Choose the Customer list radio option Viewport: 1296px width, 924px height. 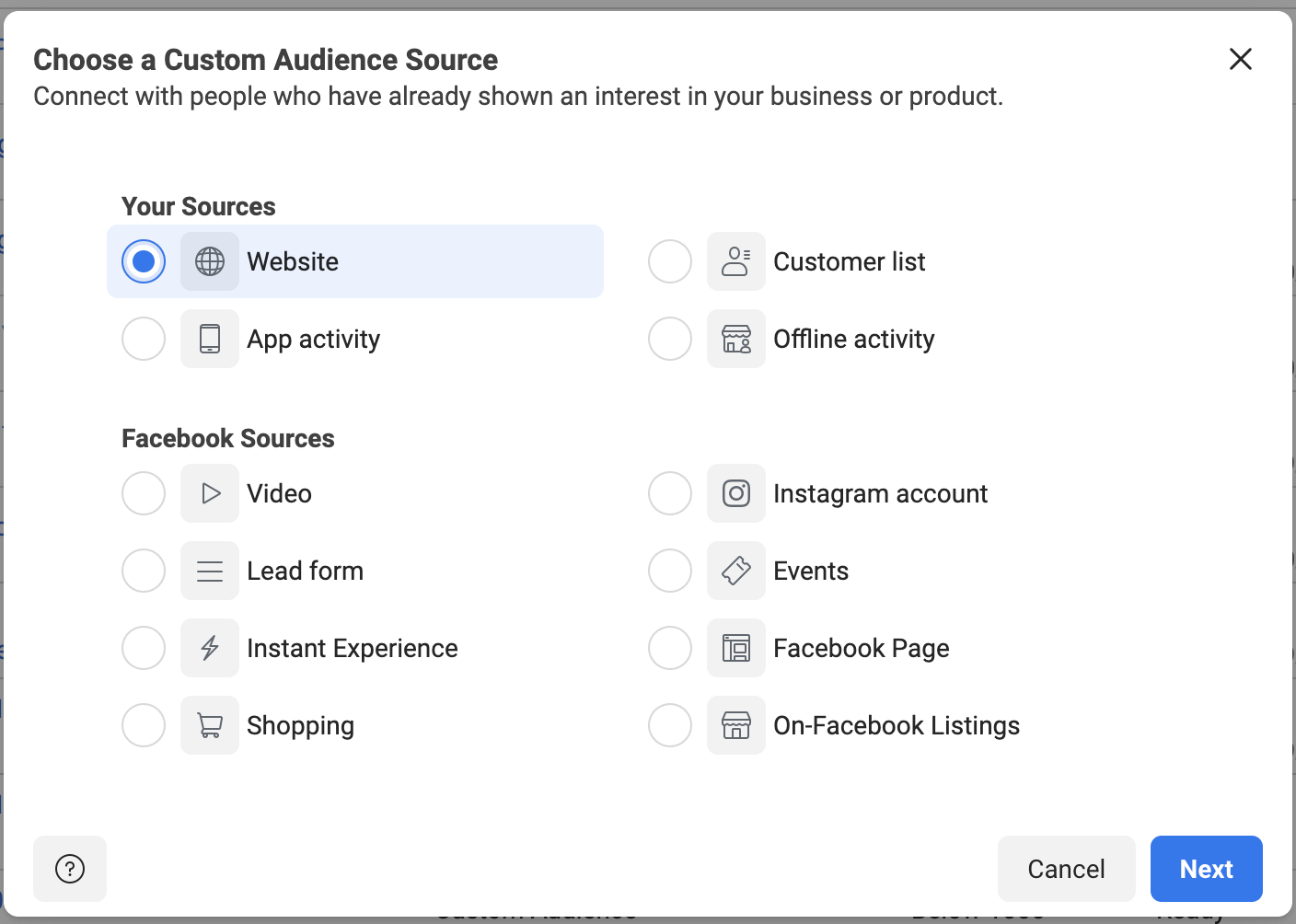(670, 261)
